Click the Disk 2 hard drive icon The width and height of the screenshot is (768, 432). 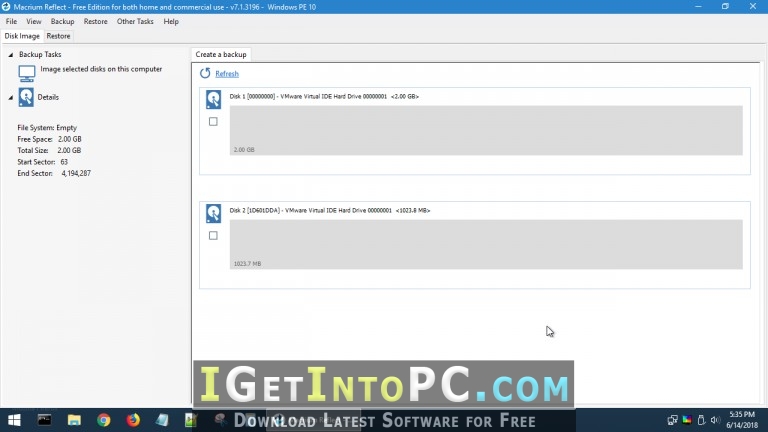[214, 214]
